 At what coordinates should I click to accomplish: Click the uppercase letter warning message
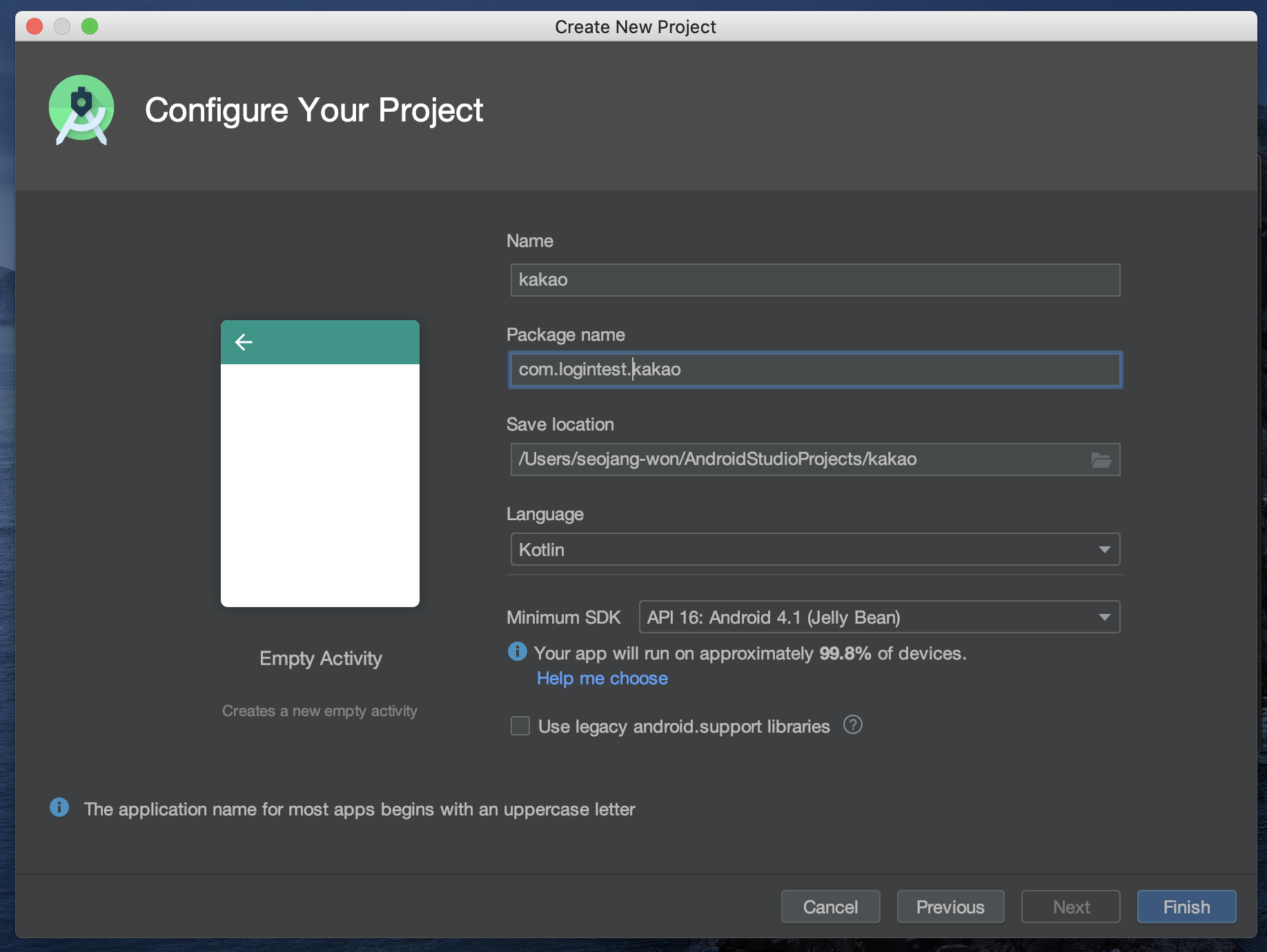[360, 809]
